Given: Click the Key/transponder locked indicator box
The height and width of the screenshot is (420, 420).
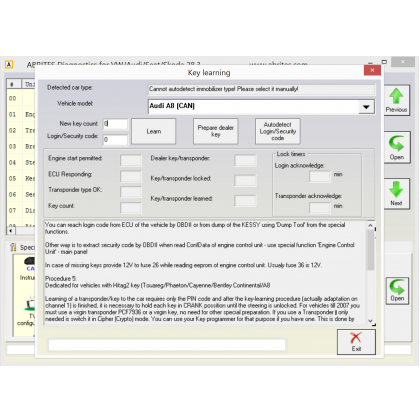Looking at the screenshot, I should pos(245,180).
